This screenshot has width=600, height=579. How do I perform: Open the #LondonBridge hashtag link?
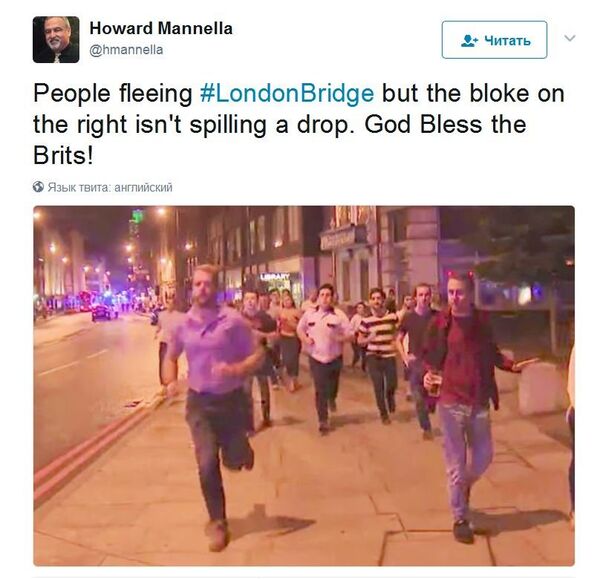(x=287, y=94)
